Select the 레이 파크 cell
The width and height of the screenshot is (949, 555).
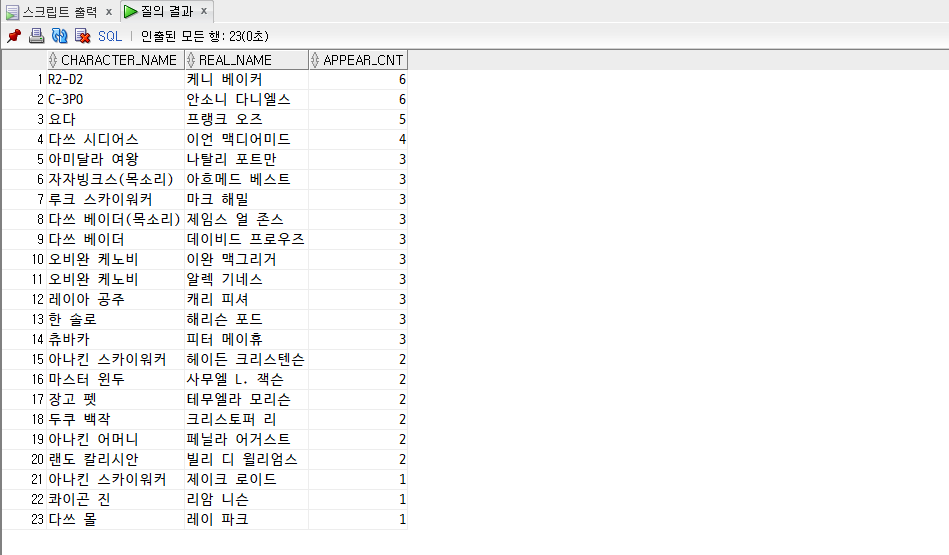[x=246, y=519]
